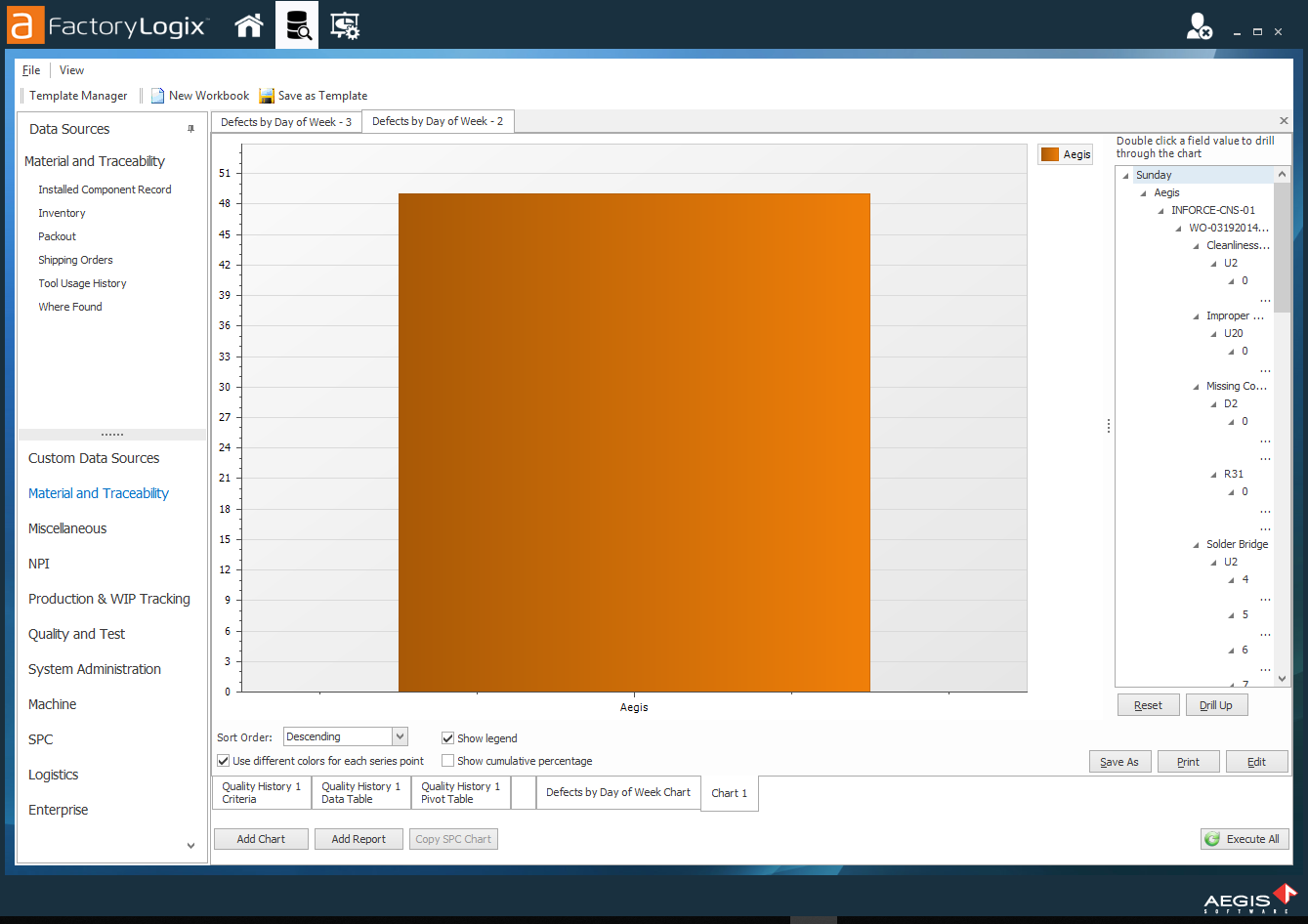This screenshot has height=924, width=1308.
Task: Click the New Workbook document icon
Action: (x=157, y=96)
